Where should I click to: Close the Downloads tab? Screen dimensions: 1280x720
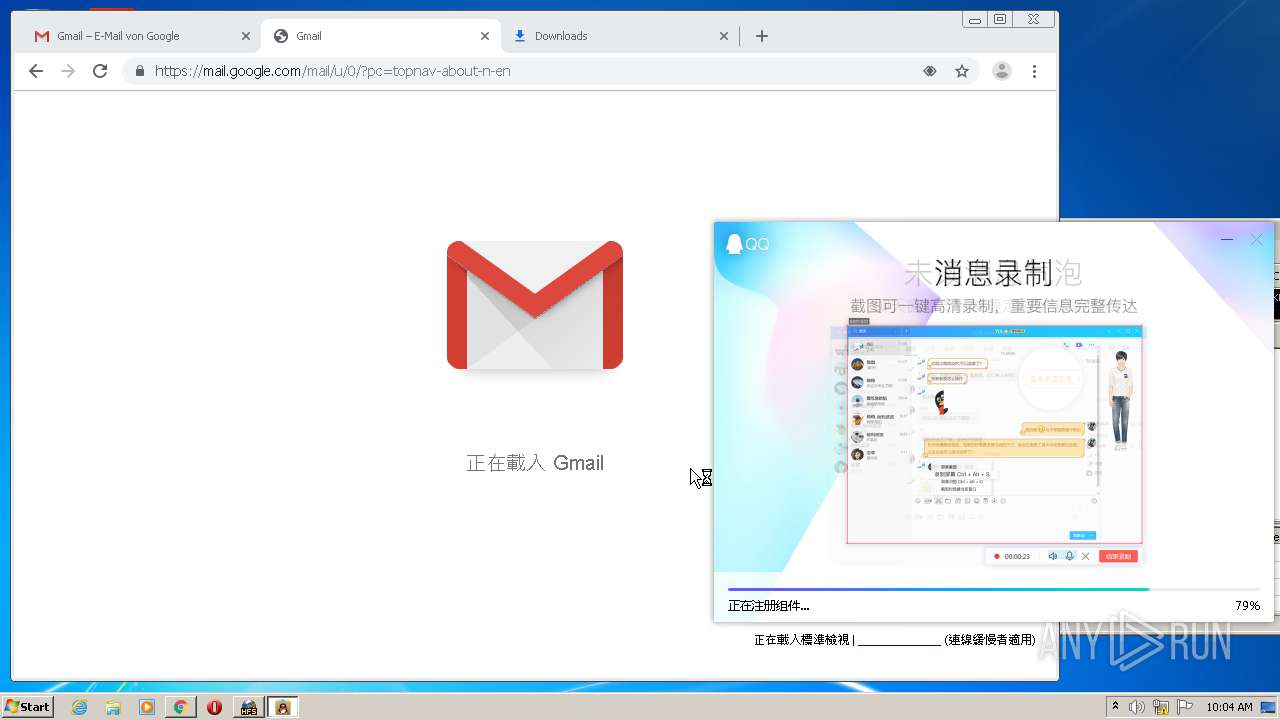(724, 36)
